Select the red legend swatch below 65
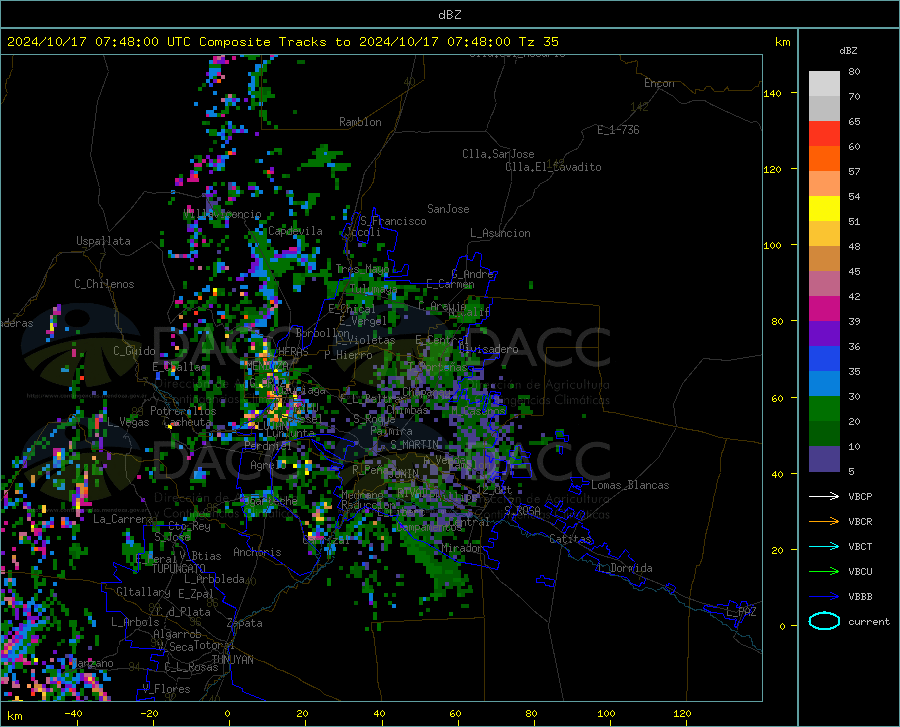This screenshot has height=727, width=900. [x=824, y=134]
